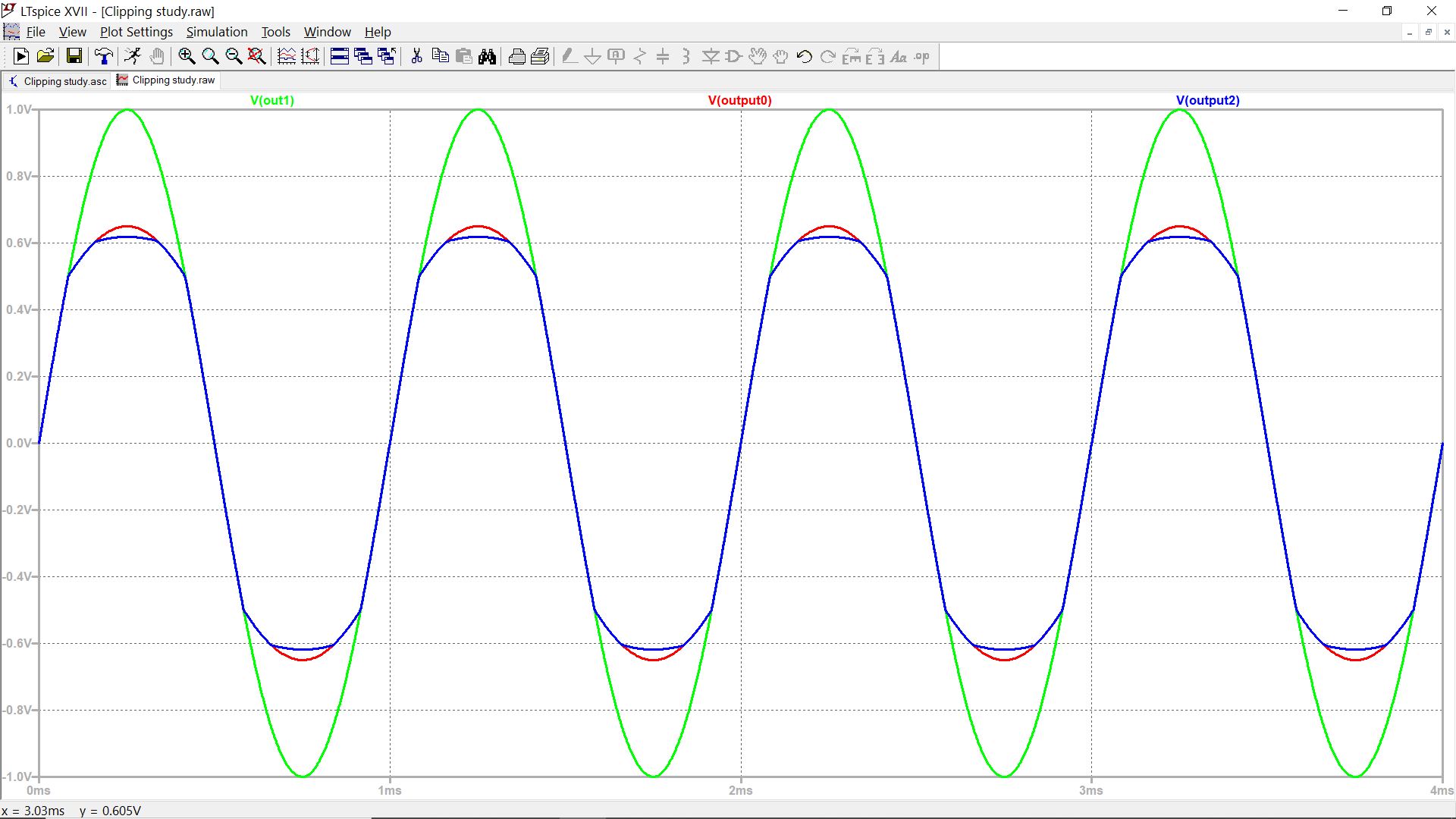Add a .op SPICE directive
The height and width of the screenshot is (819, 1456).
point(921,55)
